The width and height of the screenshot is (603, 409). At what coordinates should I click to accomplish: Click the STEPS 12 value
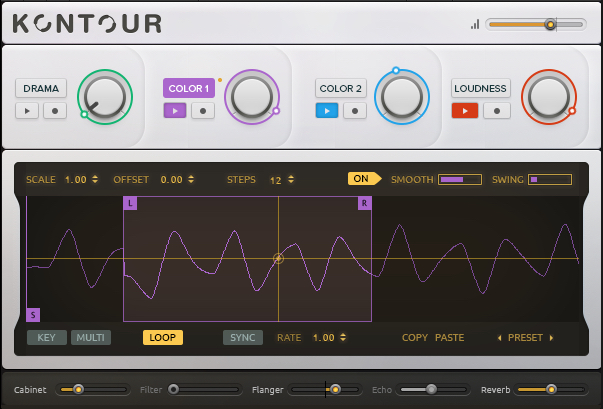275,180
